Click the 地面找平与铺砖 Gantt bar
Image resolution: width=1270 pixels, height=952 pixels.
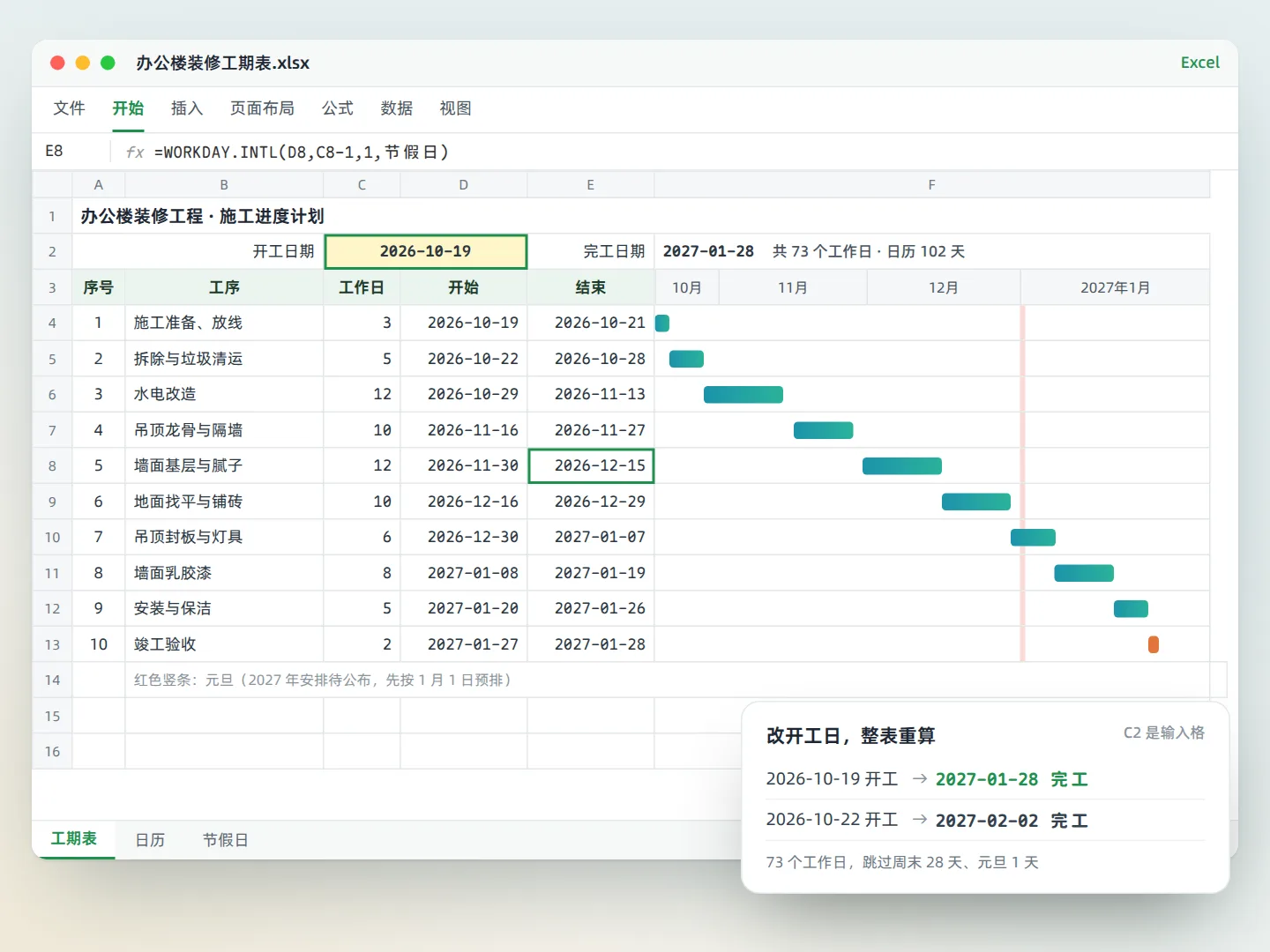click(976, 502)
